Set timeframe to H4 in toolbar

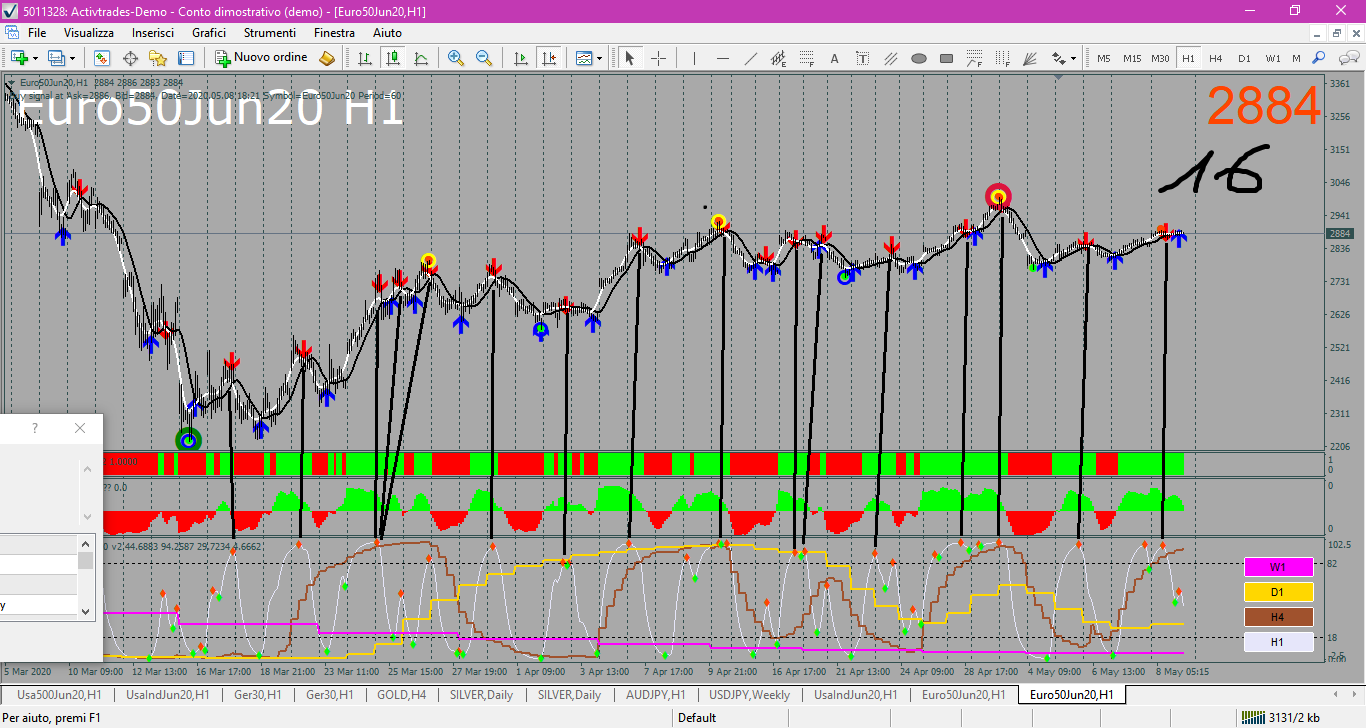tap(1216, 58)
